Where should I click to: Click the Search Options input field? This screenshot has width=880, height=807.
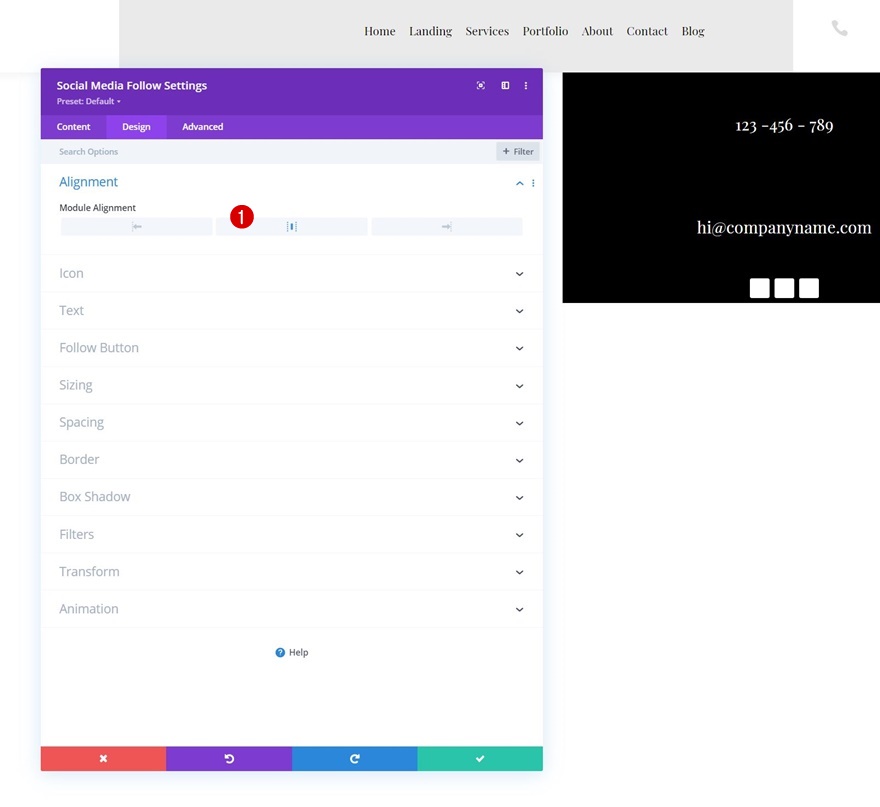point(268,152)
